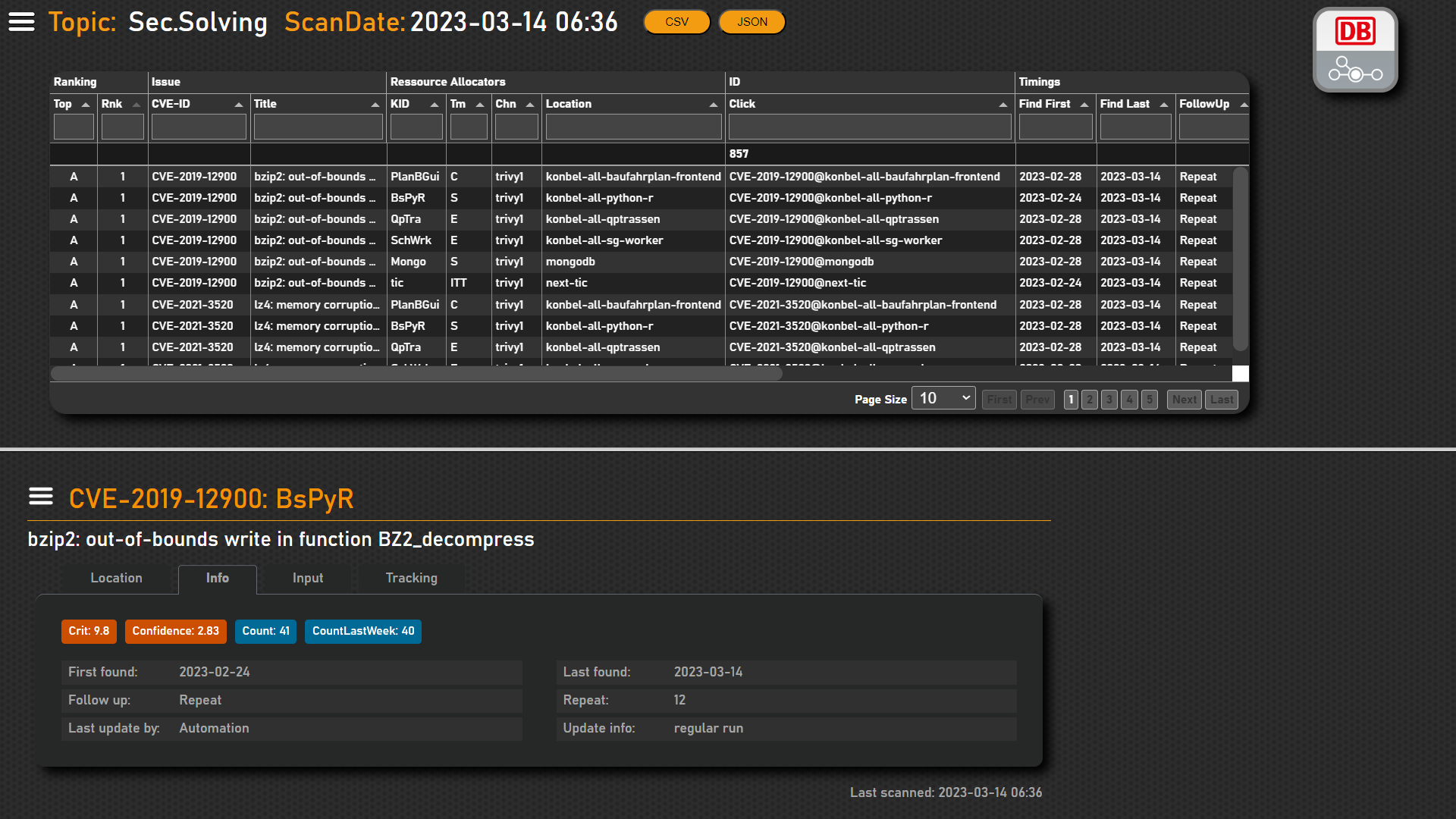The width and height of the screenshot is (1456, 819).
Task: Export results with CSV button
Action: [x=676, y=22]
